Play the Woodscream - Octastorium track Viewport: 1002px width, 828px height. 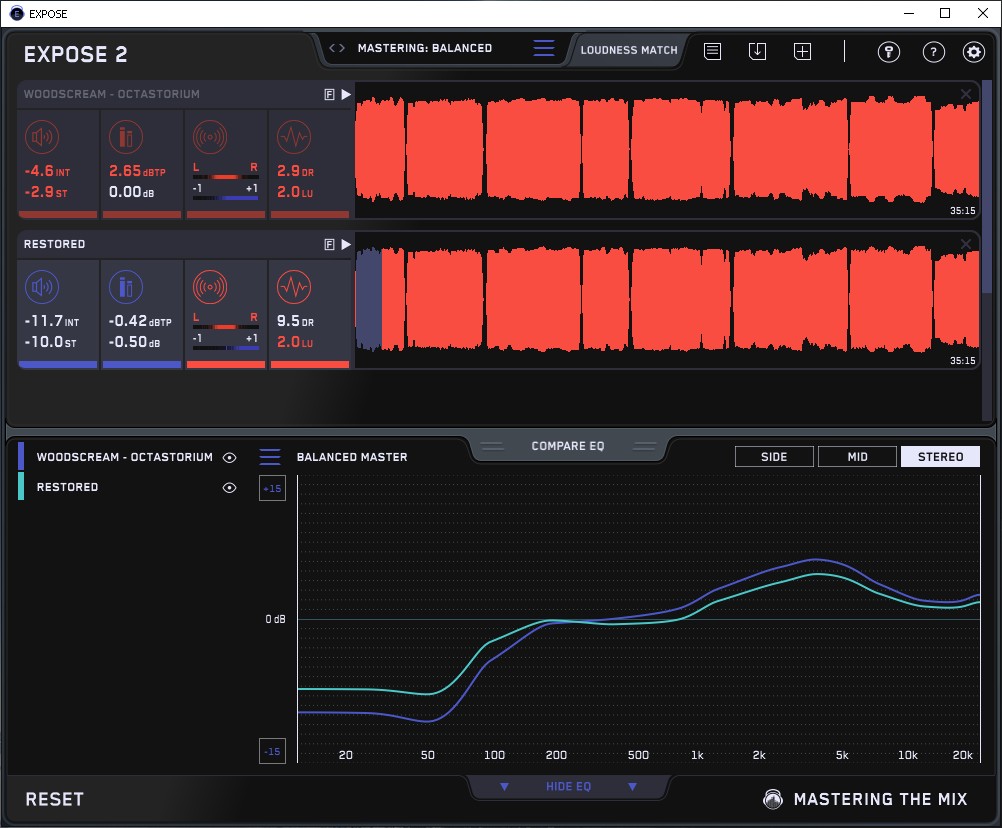tap(346, 95)
